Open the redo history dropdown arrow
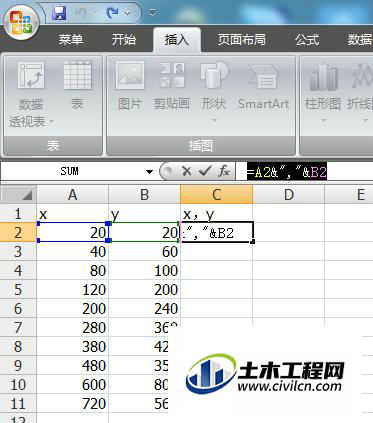This screenshot has height=423, width=373. [x=127, y=13]
